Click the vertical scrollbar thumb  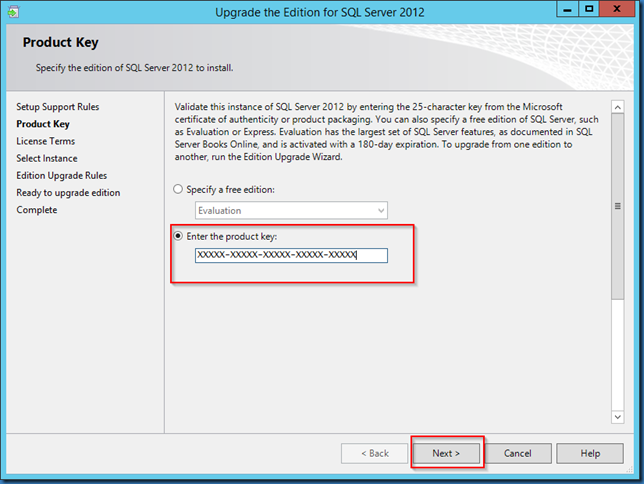617,206
